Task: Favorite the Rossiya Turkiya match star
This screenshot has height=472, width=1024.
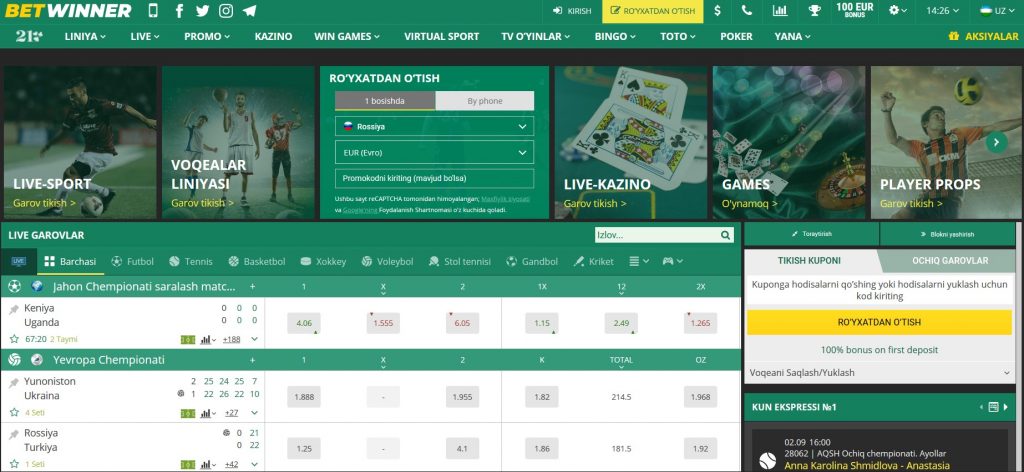Action: [x=14, y=464]
